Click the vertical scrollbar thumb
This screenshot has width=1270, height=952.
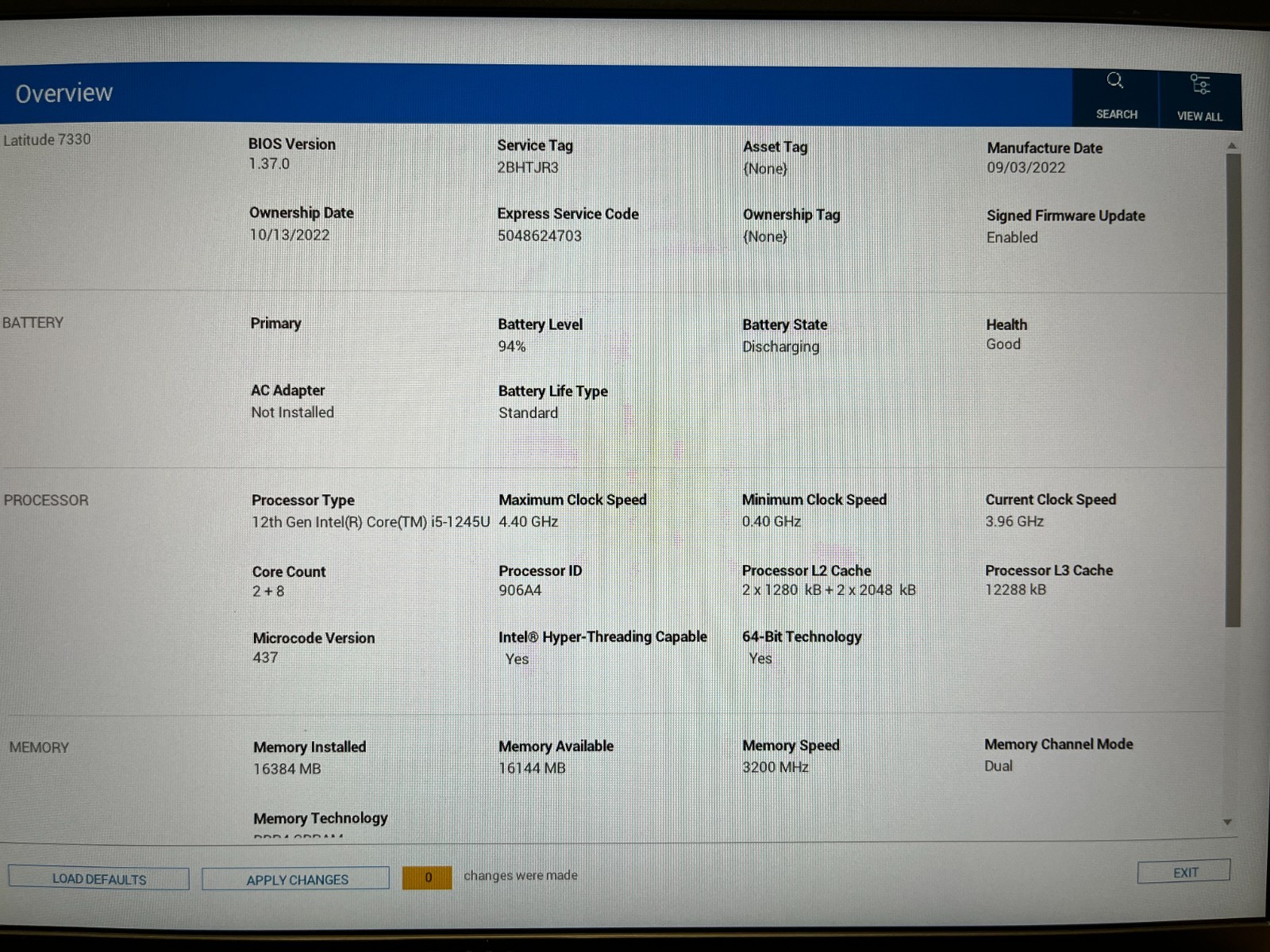click(x=1233, y=390)
